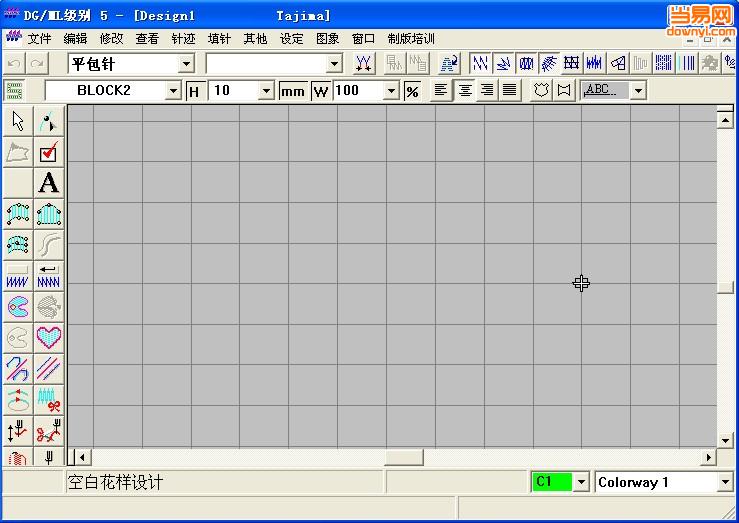The image size is (739, 523).
Task: Select the letter A lettering tool
Action: tap(48, 183)
